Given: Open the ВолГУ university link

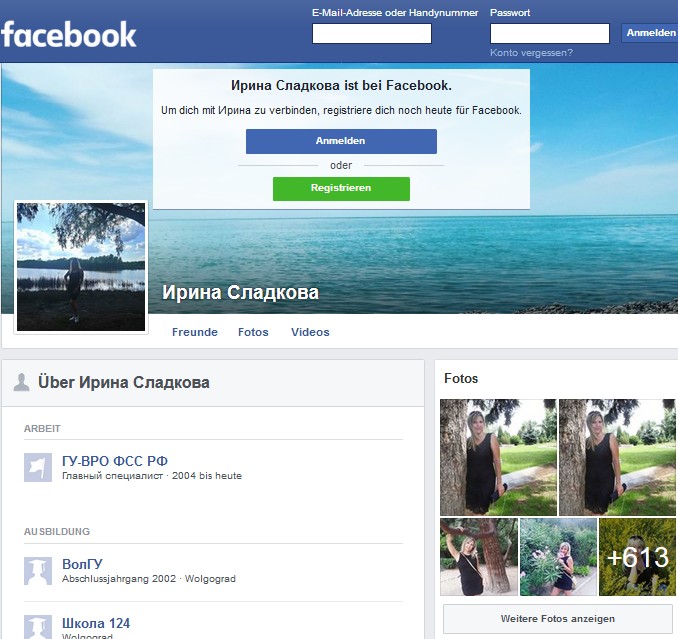Looking at the screenshot, I should (x=82, y=564).
